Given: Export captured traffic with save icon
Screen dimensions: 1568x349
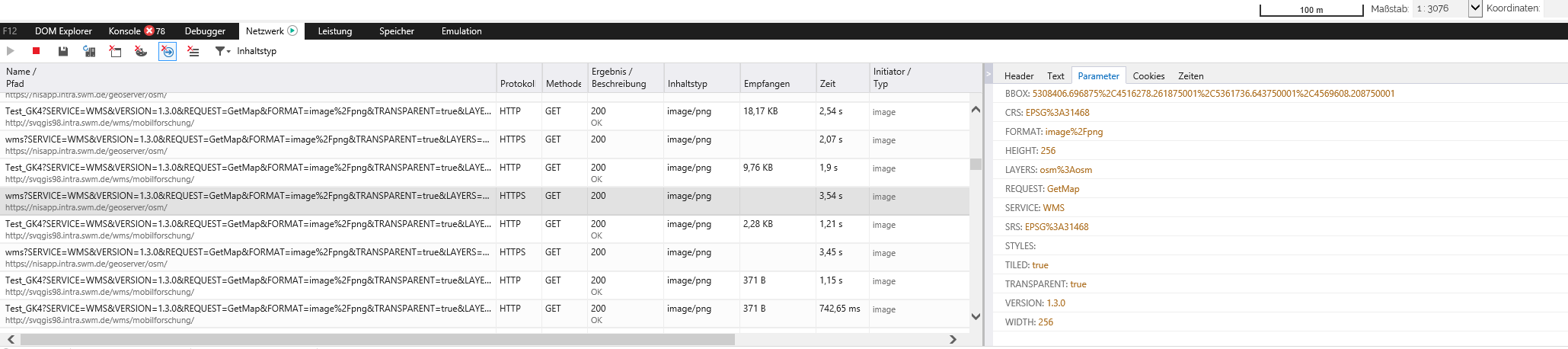Looking at the screenshot, I should coord(63,51).
